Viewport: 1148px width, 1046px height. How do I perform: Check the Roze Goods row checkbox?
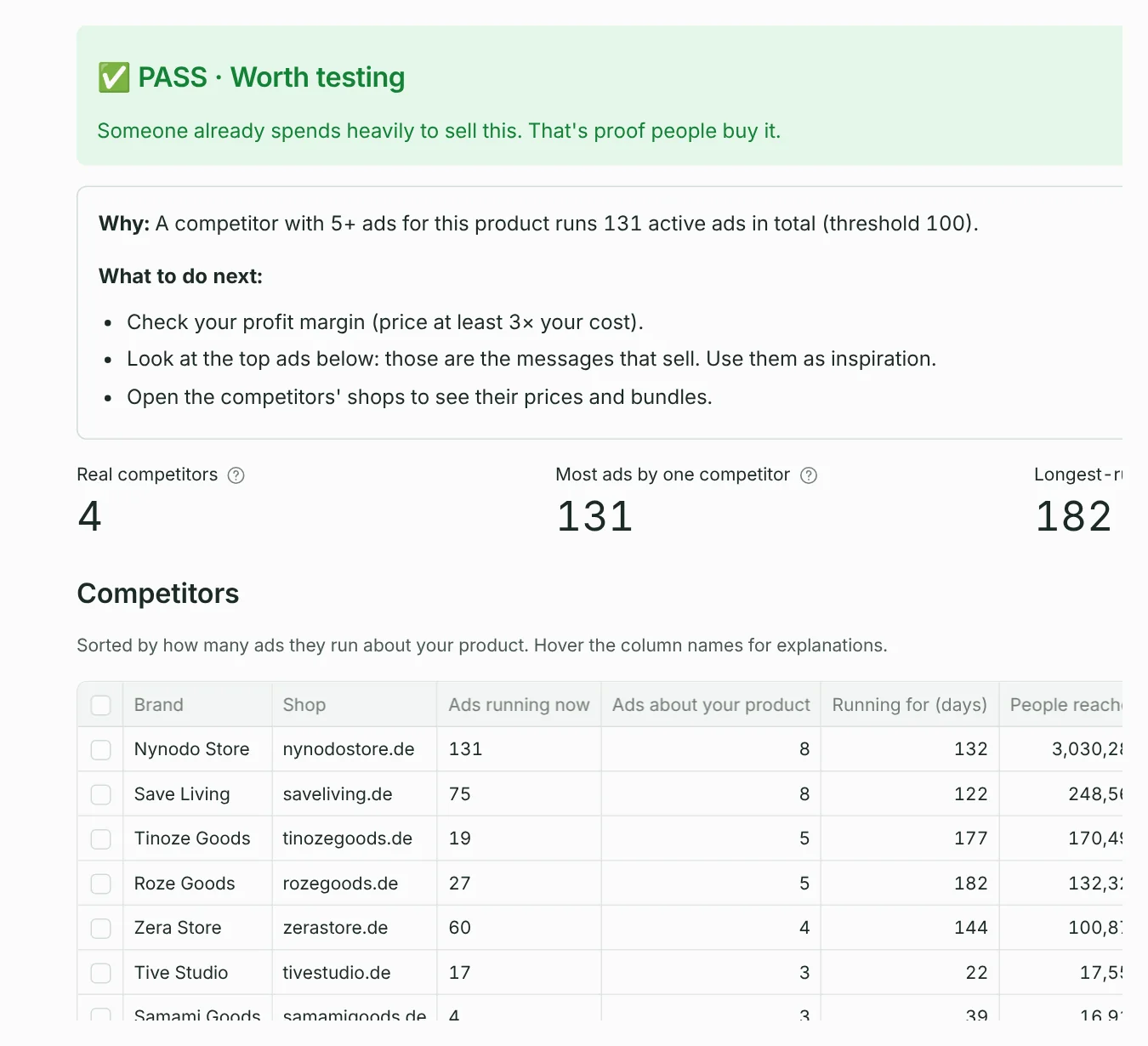point(100,884)
